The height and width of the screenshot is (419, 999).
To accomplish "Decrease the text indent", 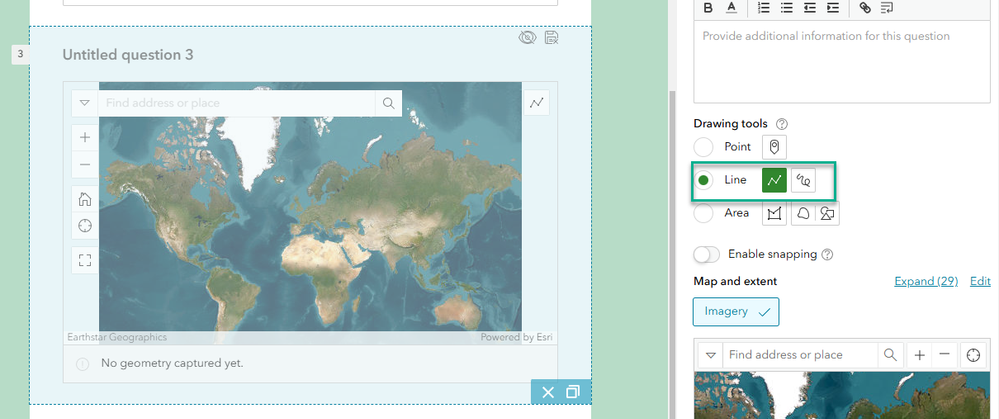I will click(810, 8).
